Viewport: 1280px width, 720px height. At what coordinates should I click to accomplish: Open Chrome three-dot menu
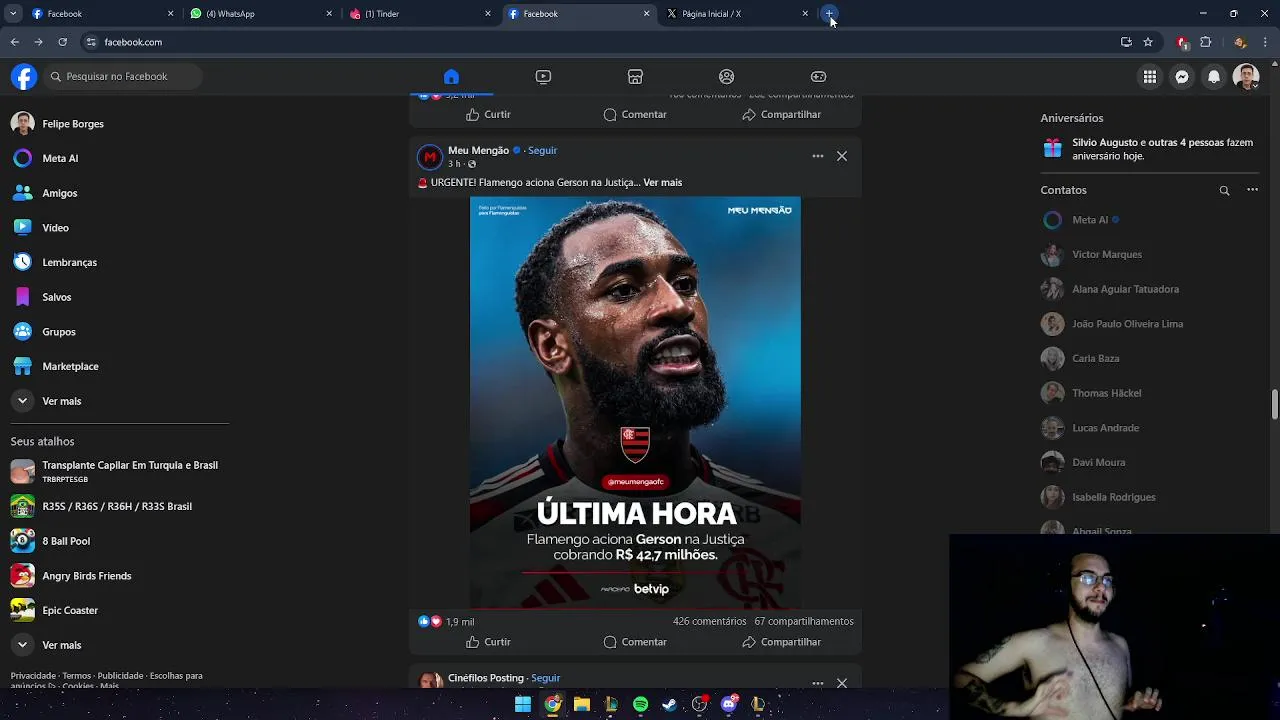tap(1266, 42)
